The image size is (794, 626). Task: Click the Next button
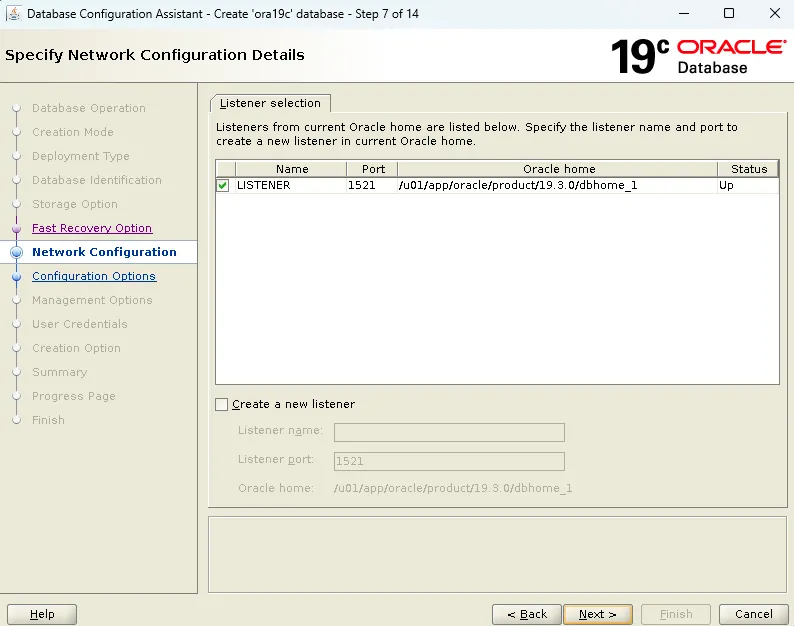598,614
